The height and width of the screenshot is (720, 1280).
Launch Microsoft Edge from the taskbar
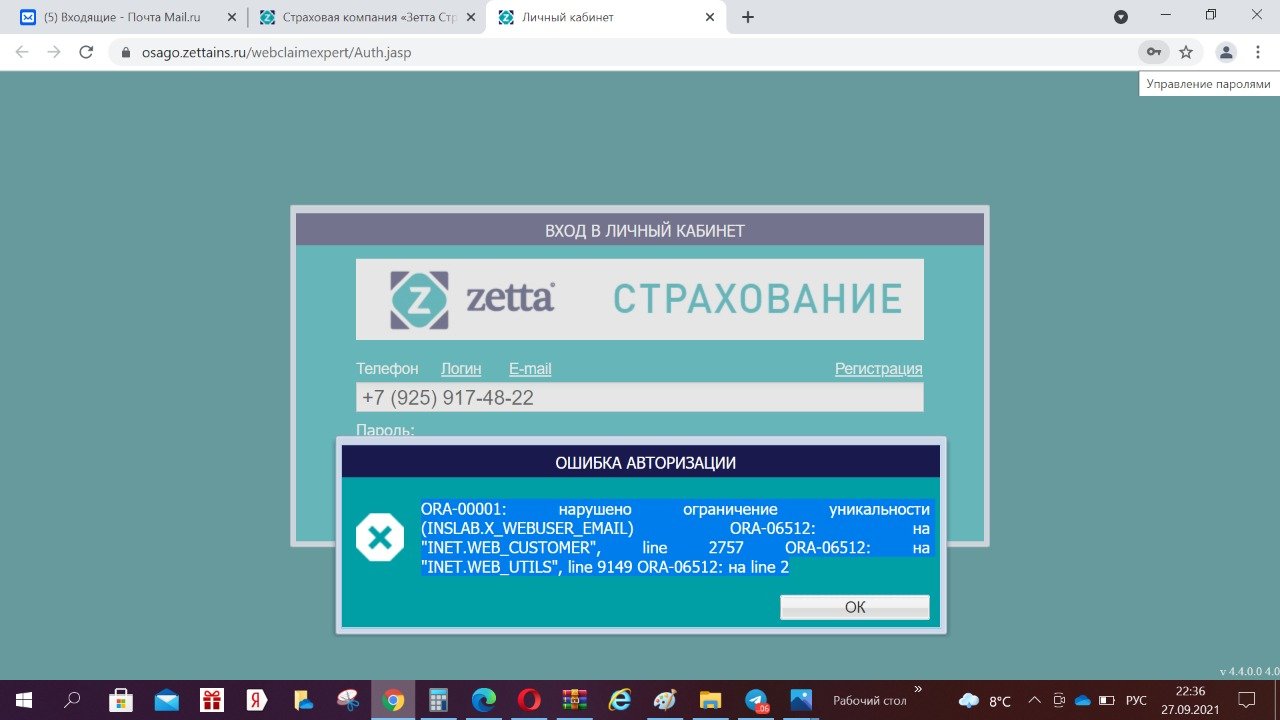point(484,700)
